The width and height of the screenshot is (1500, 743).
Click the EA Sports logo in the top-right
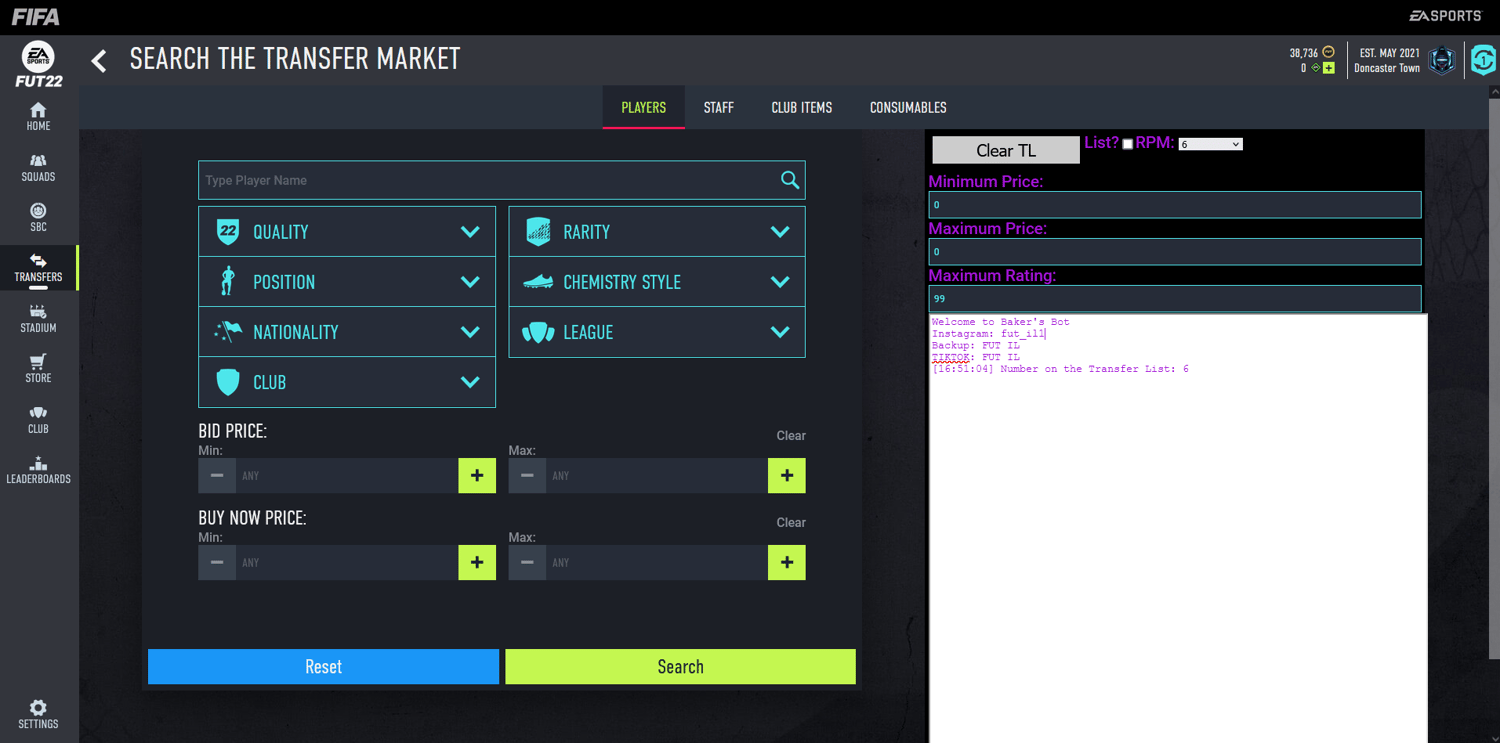1445,16
